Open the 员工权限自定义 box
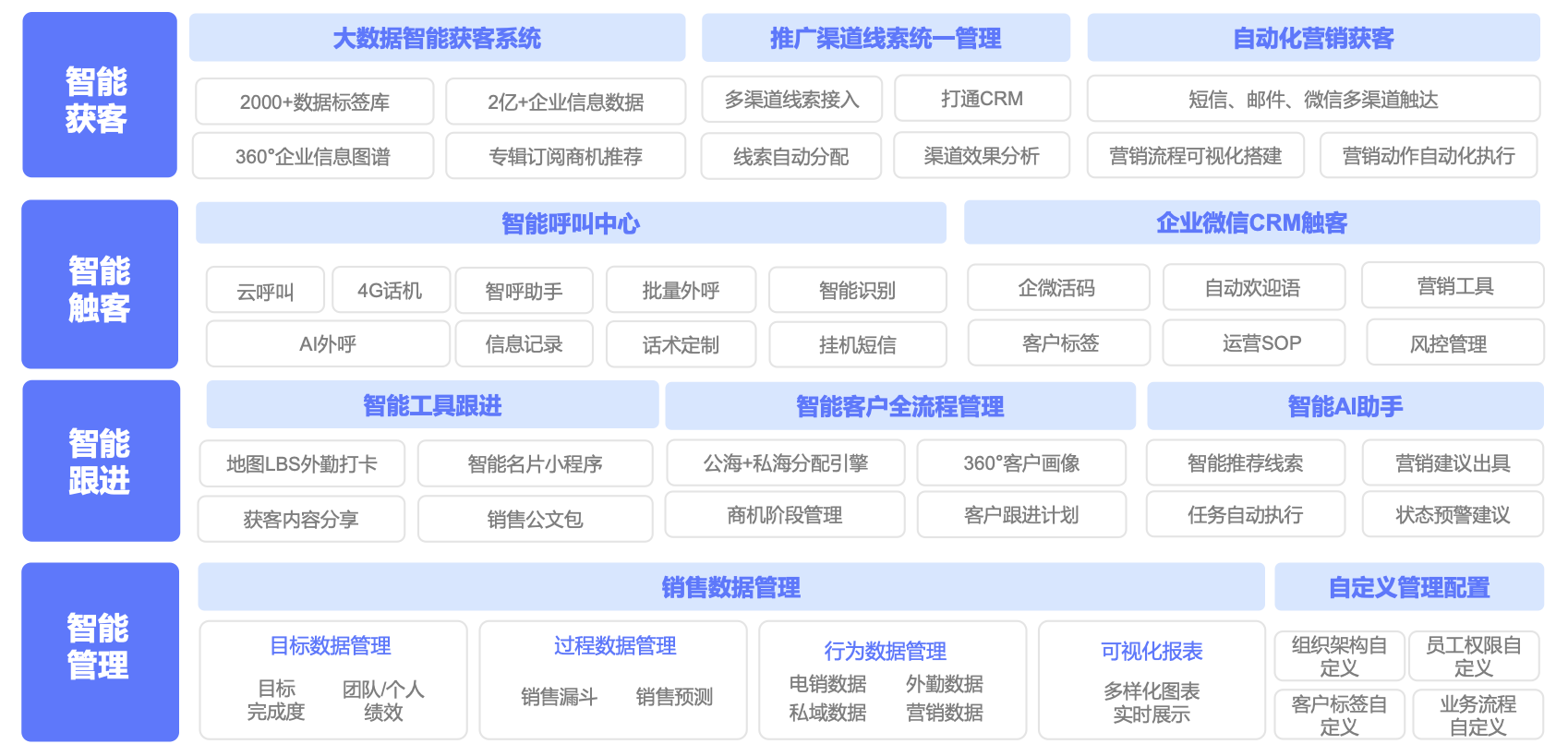 (x=1473, y=656)
